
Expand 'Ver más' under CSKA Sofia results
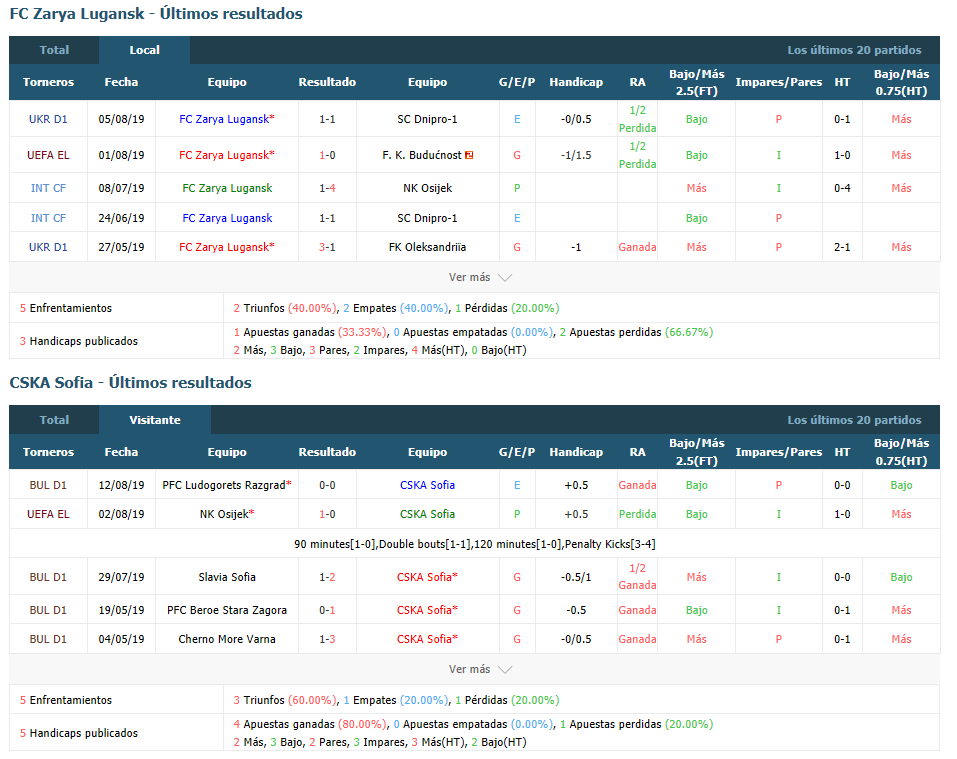pyautogui.click(x=480, y=669)
